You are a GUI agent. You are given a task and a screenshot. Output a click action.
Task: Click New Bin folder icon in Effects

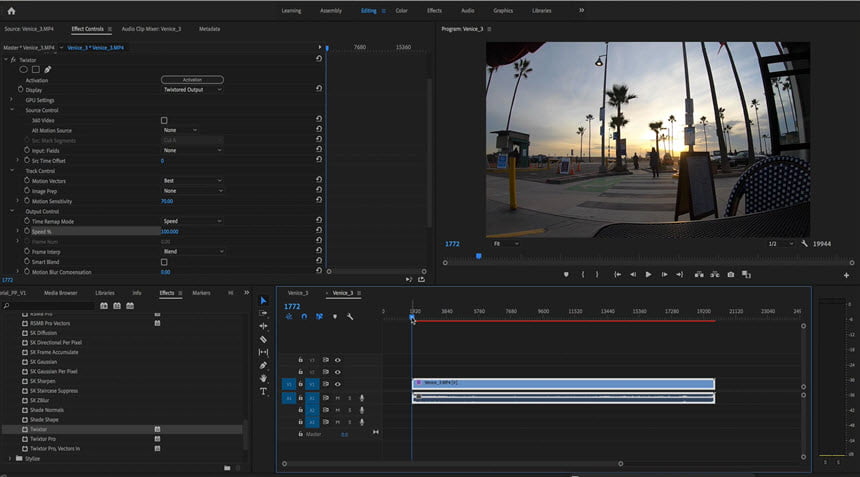pos(227,468)
